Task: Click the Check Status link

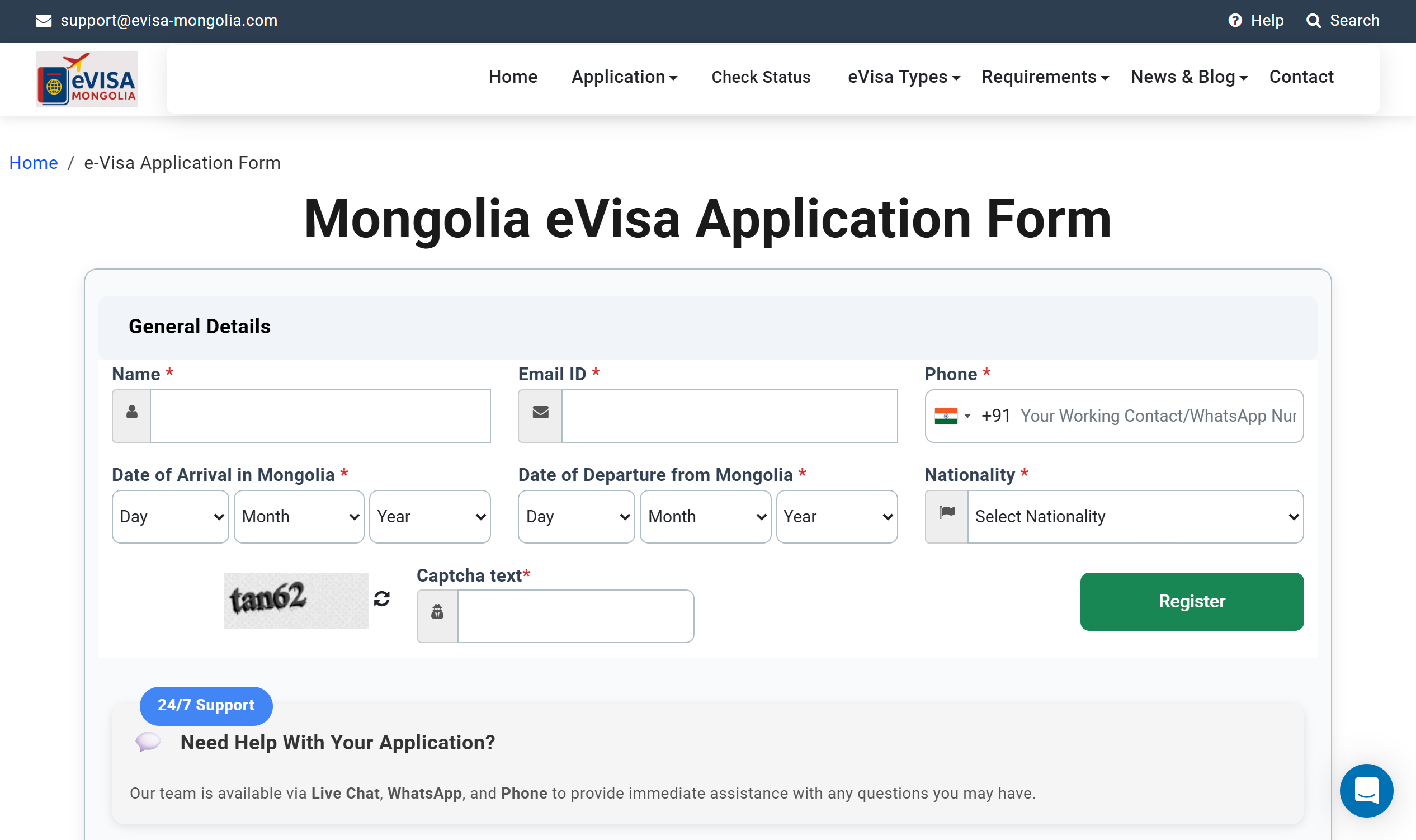Action: (761, 77)
